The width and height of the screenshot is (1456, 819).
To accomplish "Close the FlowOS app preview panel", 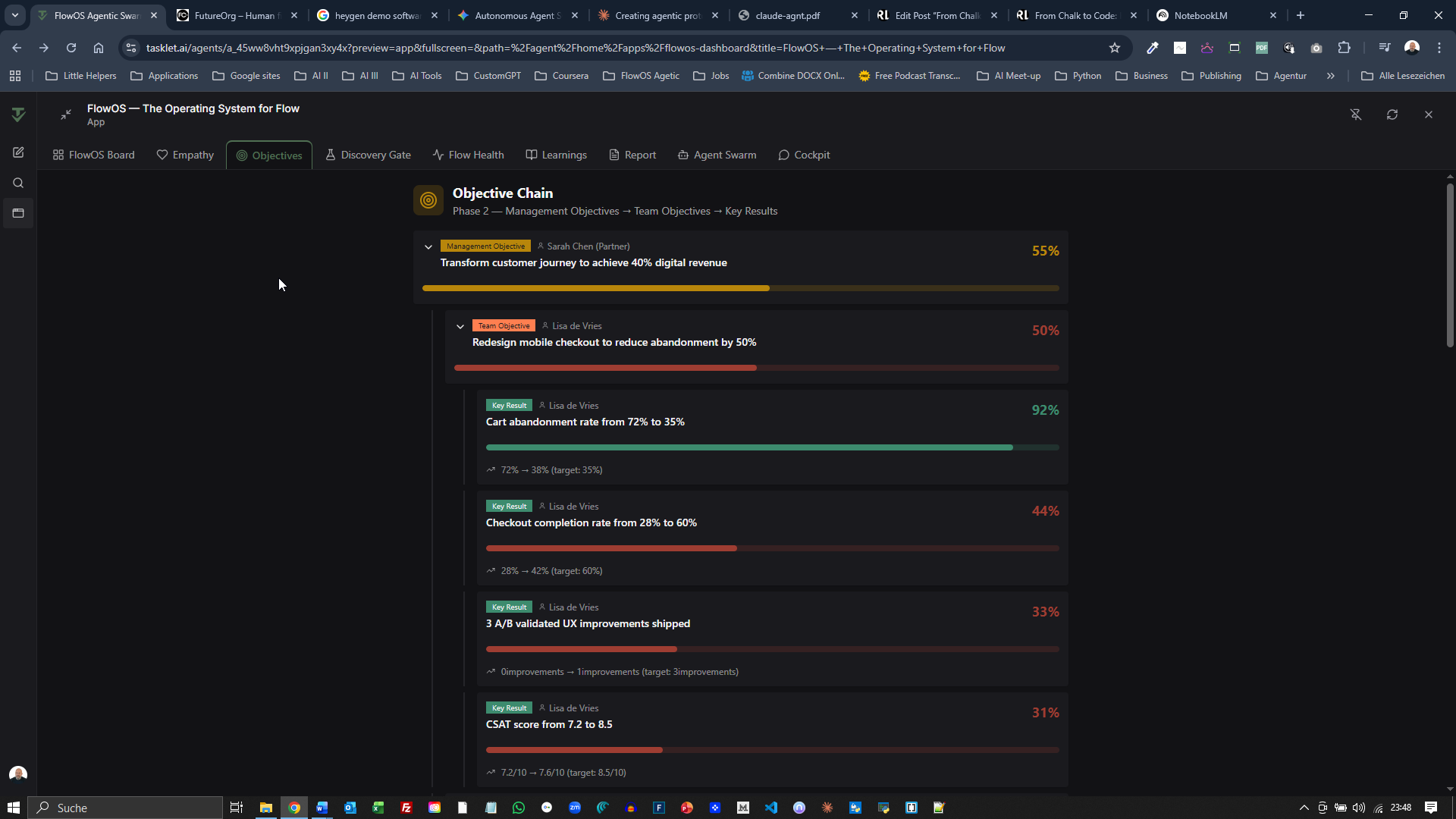I will [x=1429, y=115].
